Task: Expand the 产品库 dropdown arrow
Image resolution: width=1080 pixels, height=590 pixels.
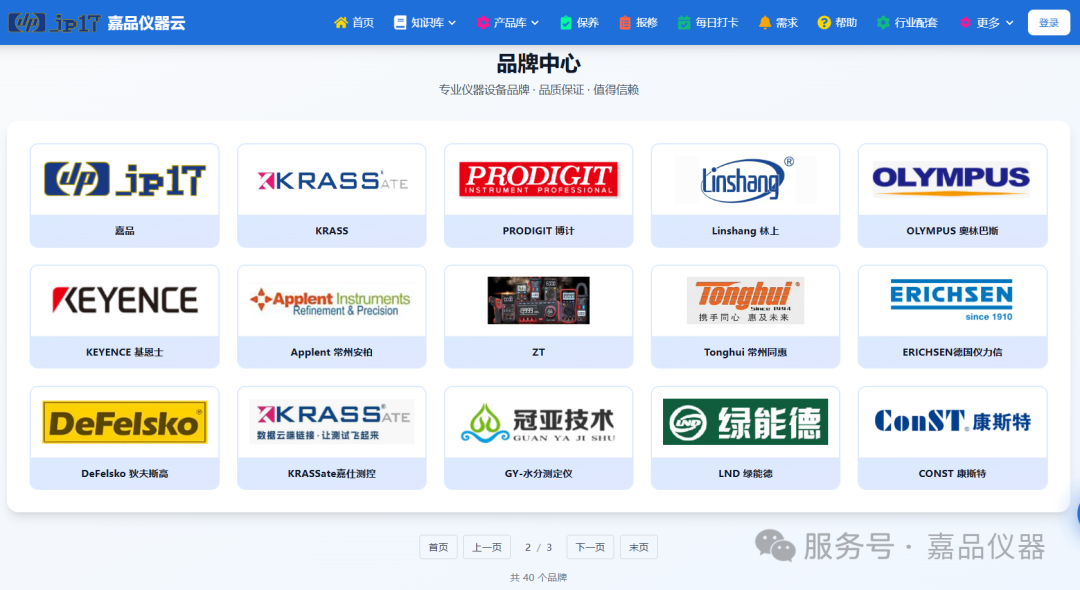Action: [x=534, y=23]
